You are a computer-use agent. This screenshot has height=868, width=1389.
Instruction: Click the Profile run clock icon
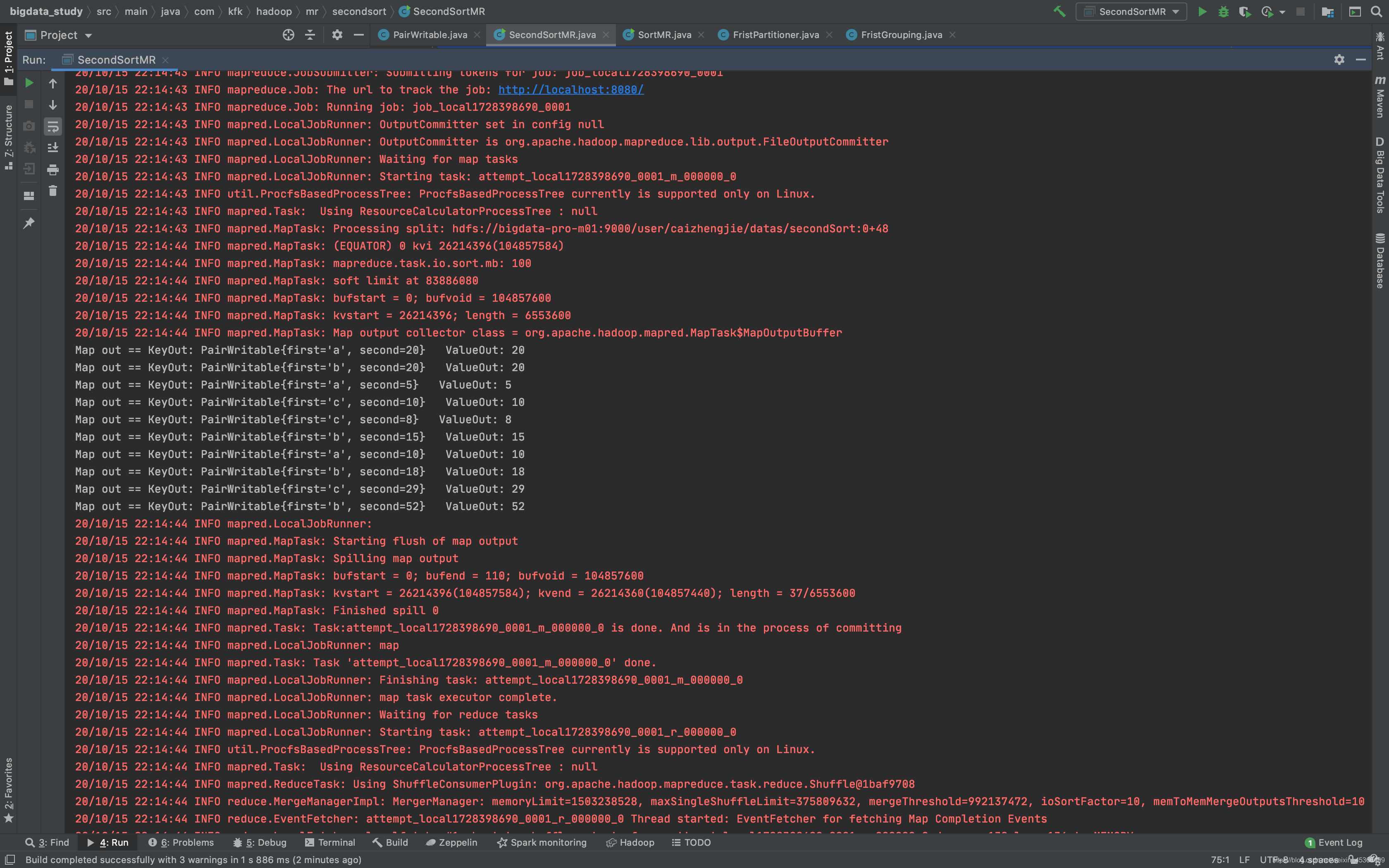coord(1267,12)
